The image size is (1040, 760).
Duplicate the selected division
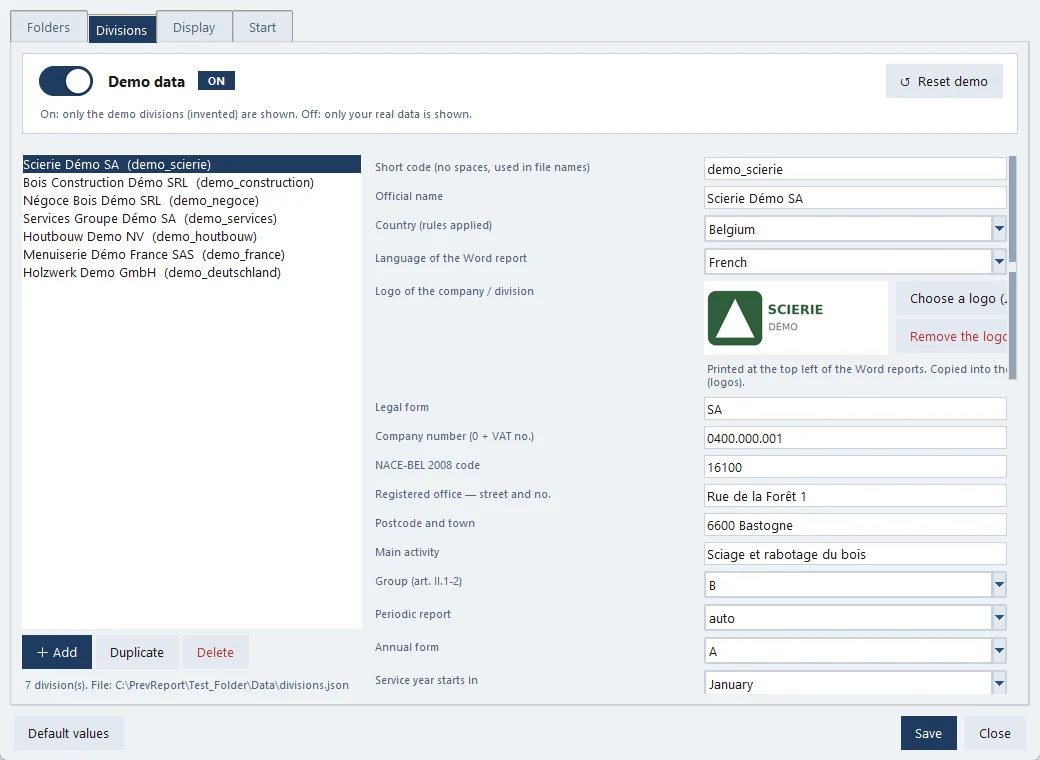coord(137,653)
